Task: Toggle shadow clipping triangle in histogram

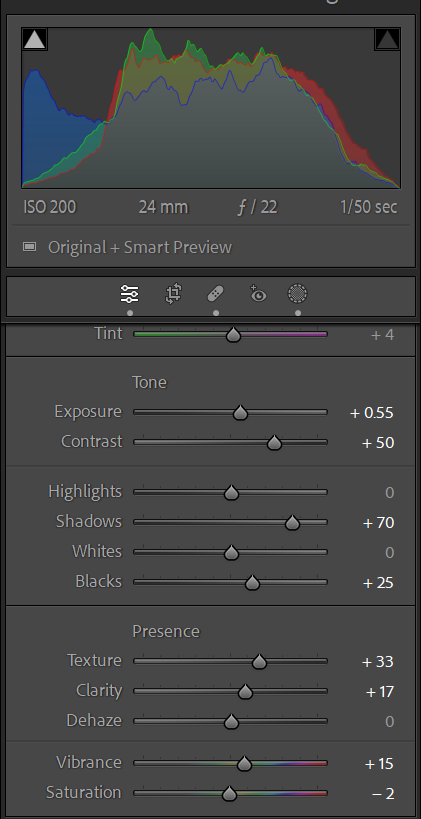Action: pyautogui.click(x=34, y=39)
